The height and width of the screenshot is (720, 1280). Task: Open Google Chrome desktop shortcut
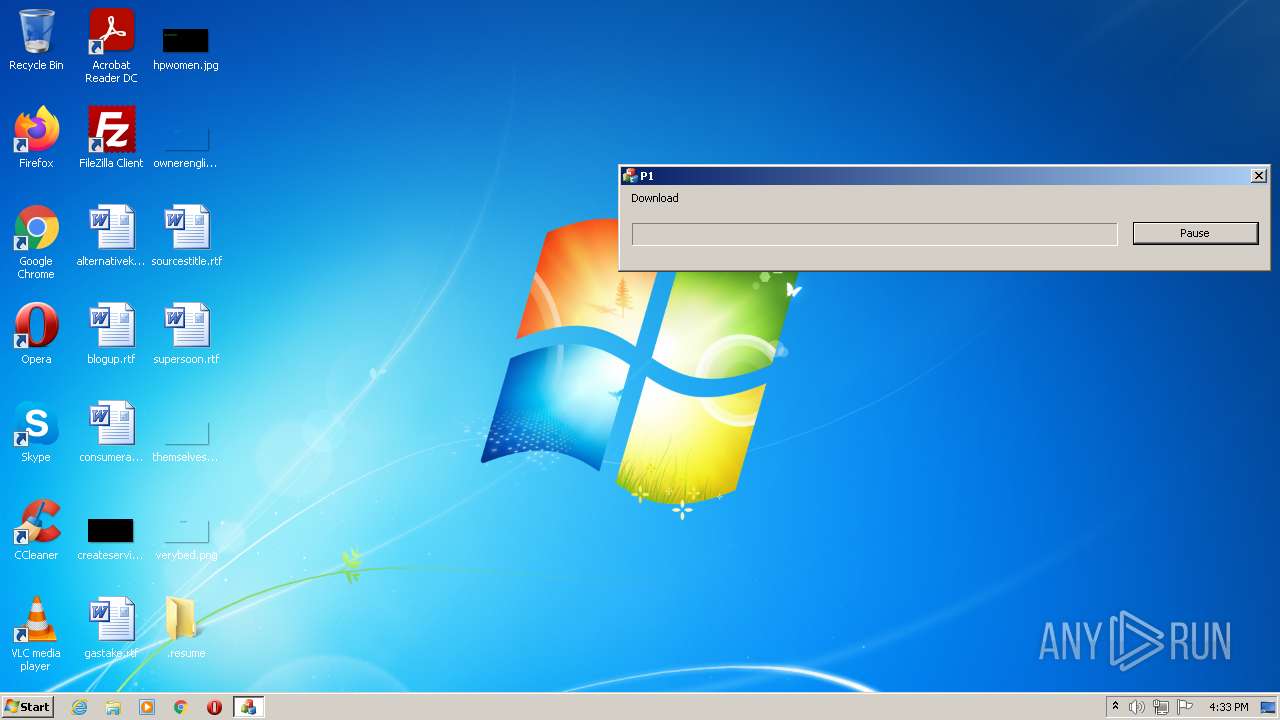[x=36, y=242]
